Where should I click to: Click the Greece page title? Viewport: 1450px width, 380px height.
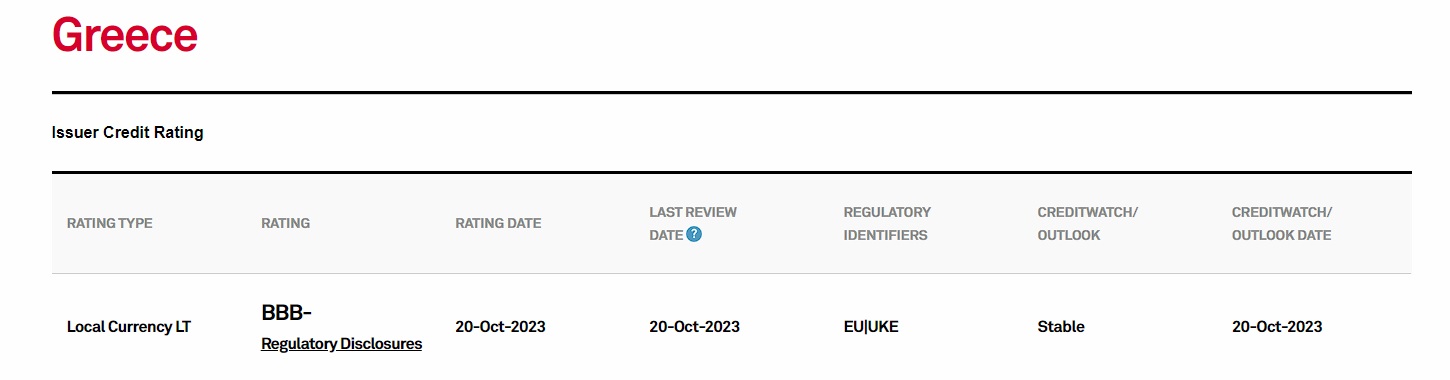pyautogui.click(x=125, y=34)
